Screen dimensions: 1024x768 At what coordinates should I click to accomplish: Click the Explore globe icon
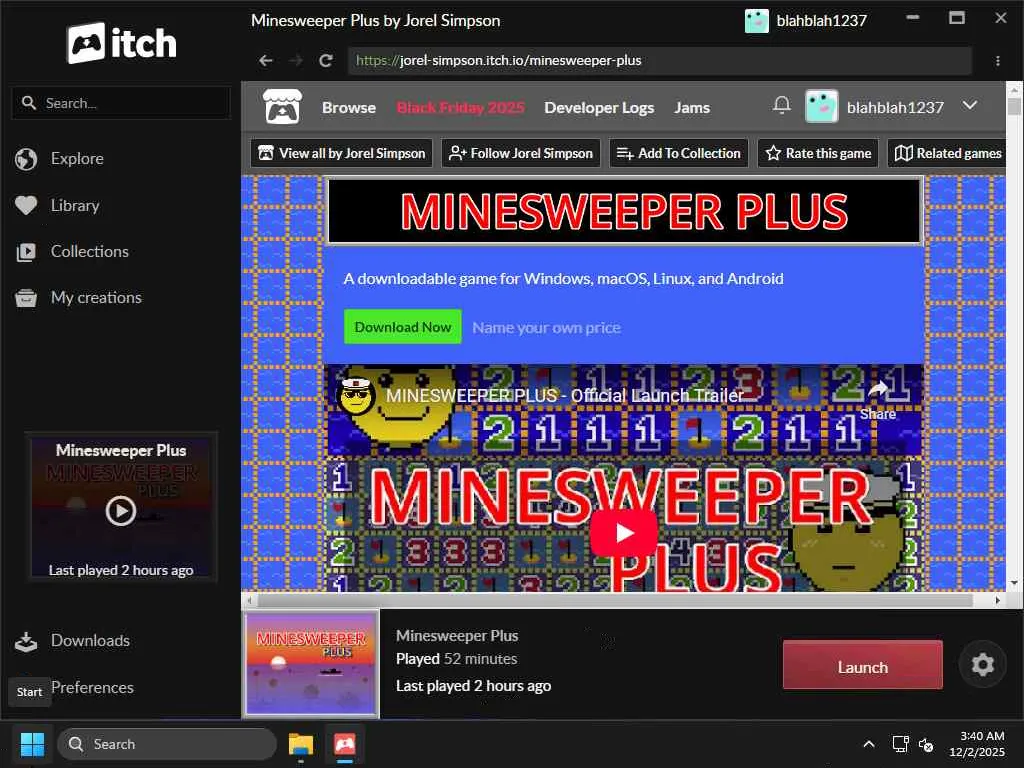[26, 159]
